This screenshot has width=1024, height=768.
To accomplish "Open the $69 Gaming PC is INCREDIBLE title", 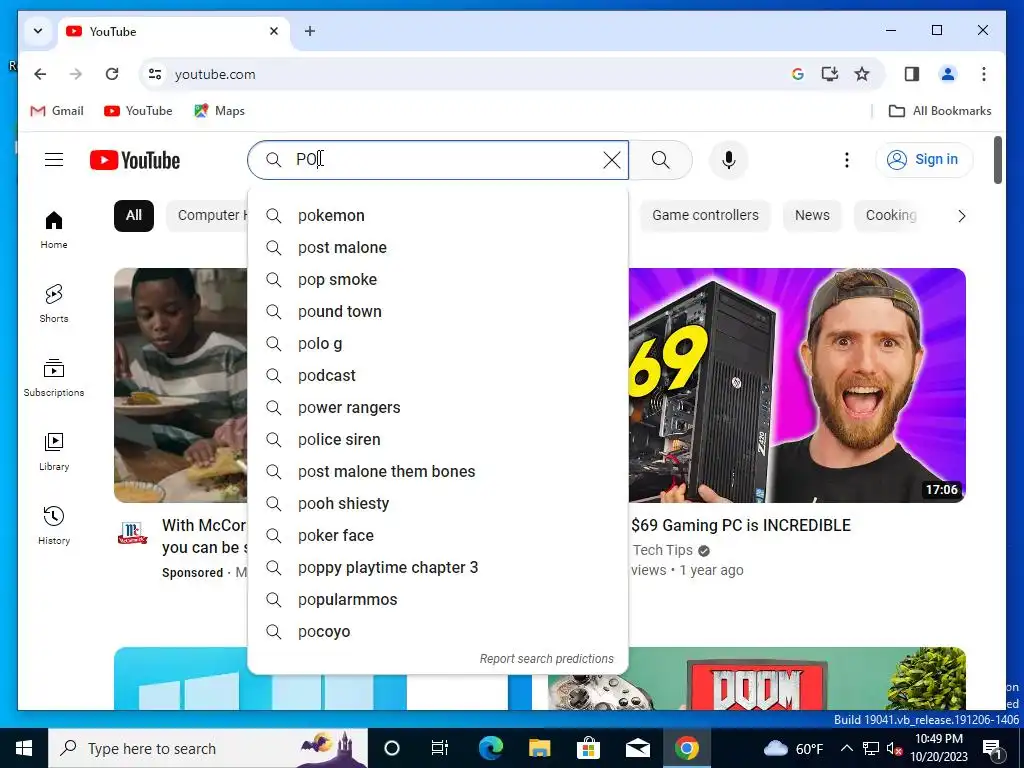I will click(x=741, y=526).
